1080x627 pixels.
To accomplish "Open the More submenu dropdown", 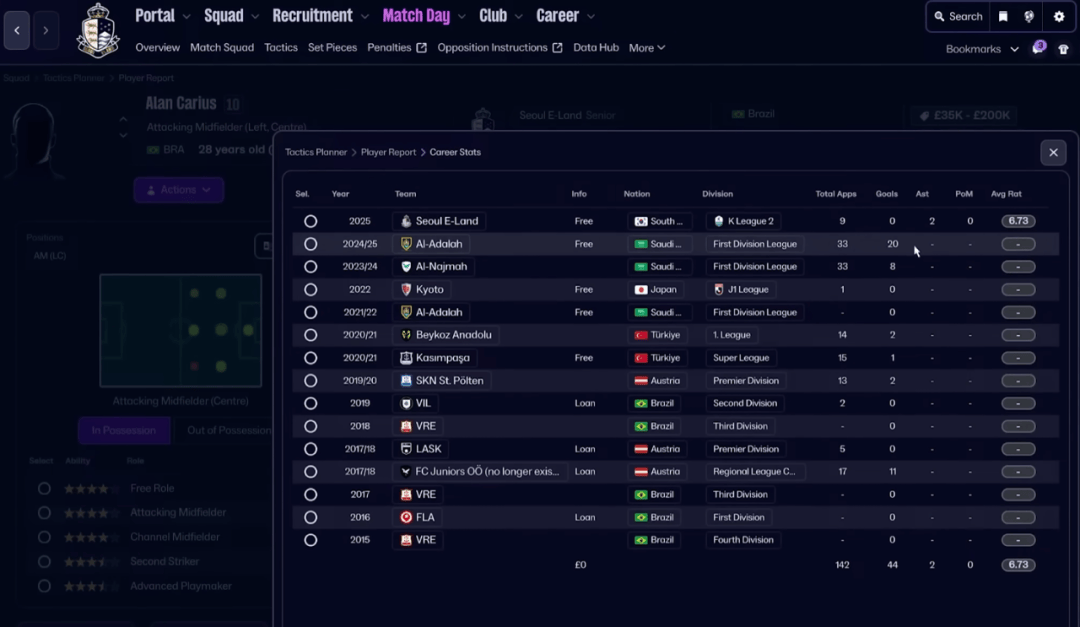I will click(647, 48).
